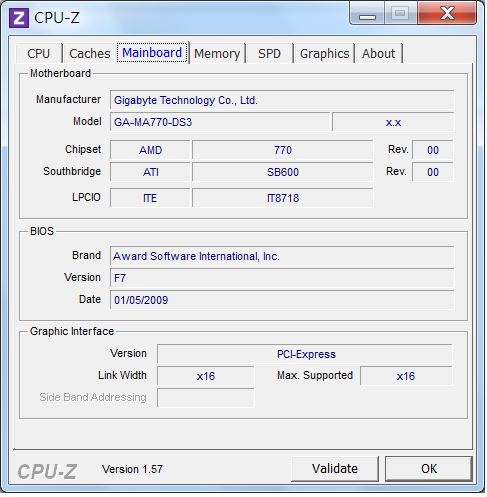
Task: Click the Manufacturer field Gigabyte Technology Co., Ltd.
Action: click(282, 100)
